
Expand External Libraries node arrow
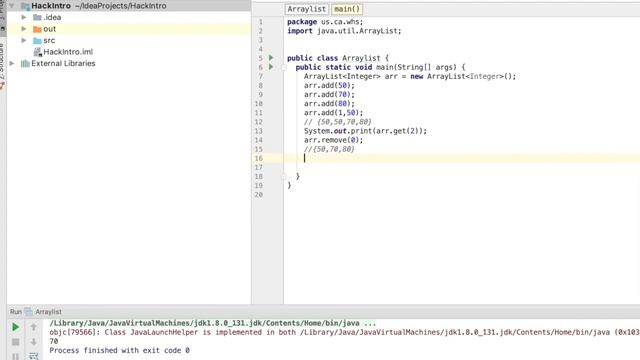(x=12, y=63)
